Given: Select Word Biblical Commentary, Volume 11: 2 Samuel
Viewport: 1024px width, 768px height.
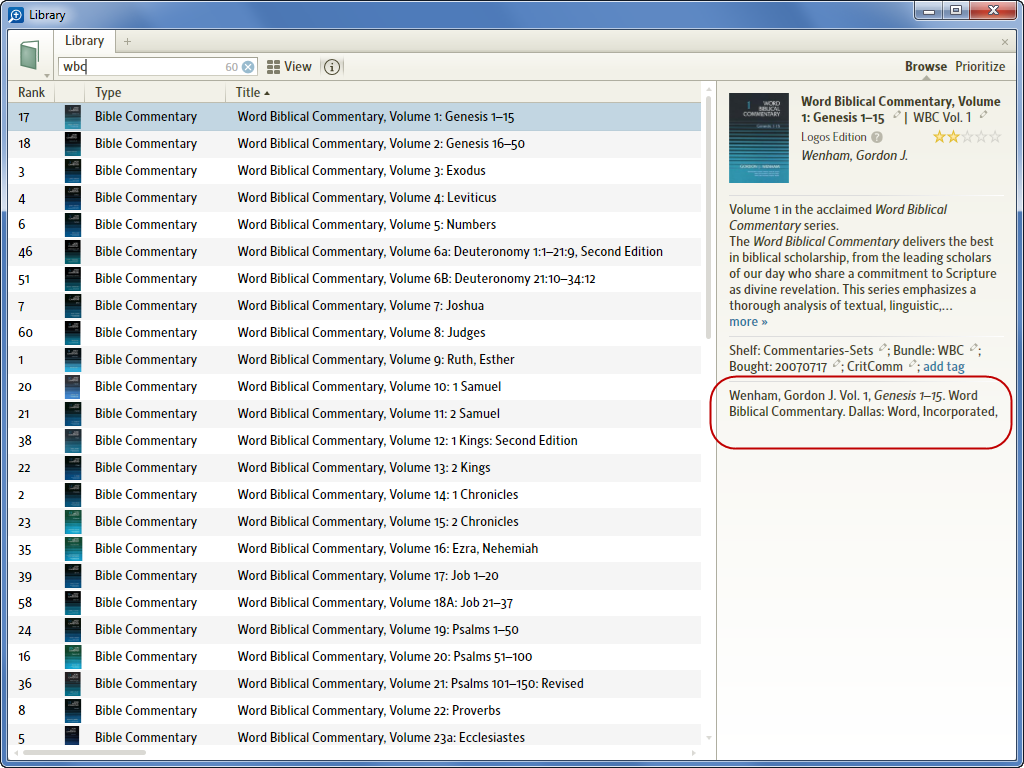Looking at the screenshot, I should (x=355, y=413).
